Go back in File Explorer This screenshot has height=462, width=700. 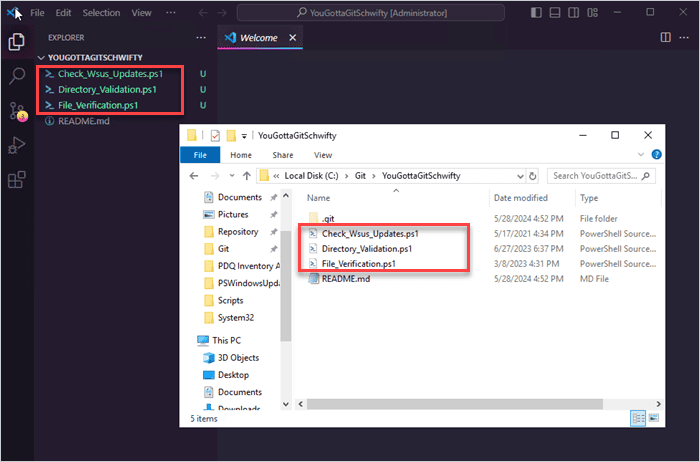click(194, 176)
